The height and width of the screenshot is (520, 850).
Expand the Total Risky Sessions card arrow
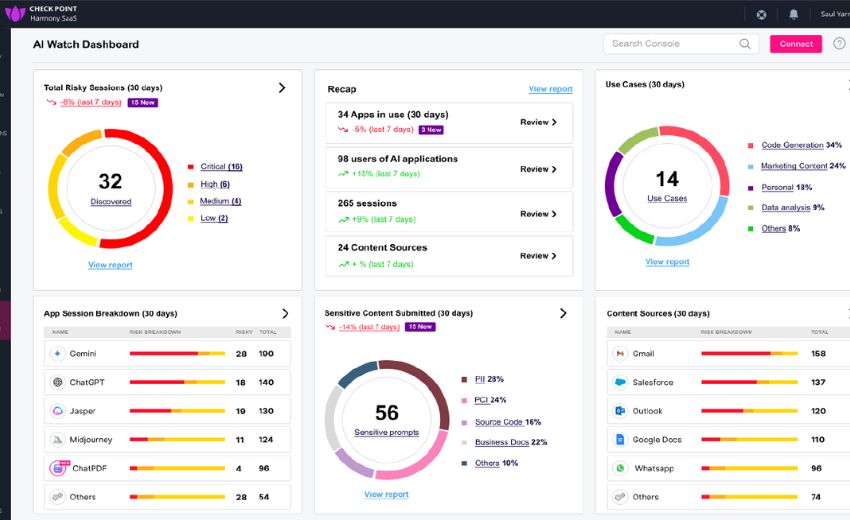coord(282,88)
